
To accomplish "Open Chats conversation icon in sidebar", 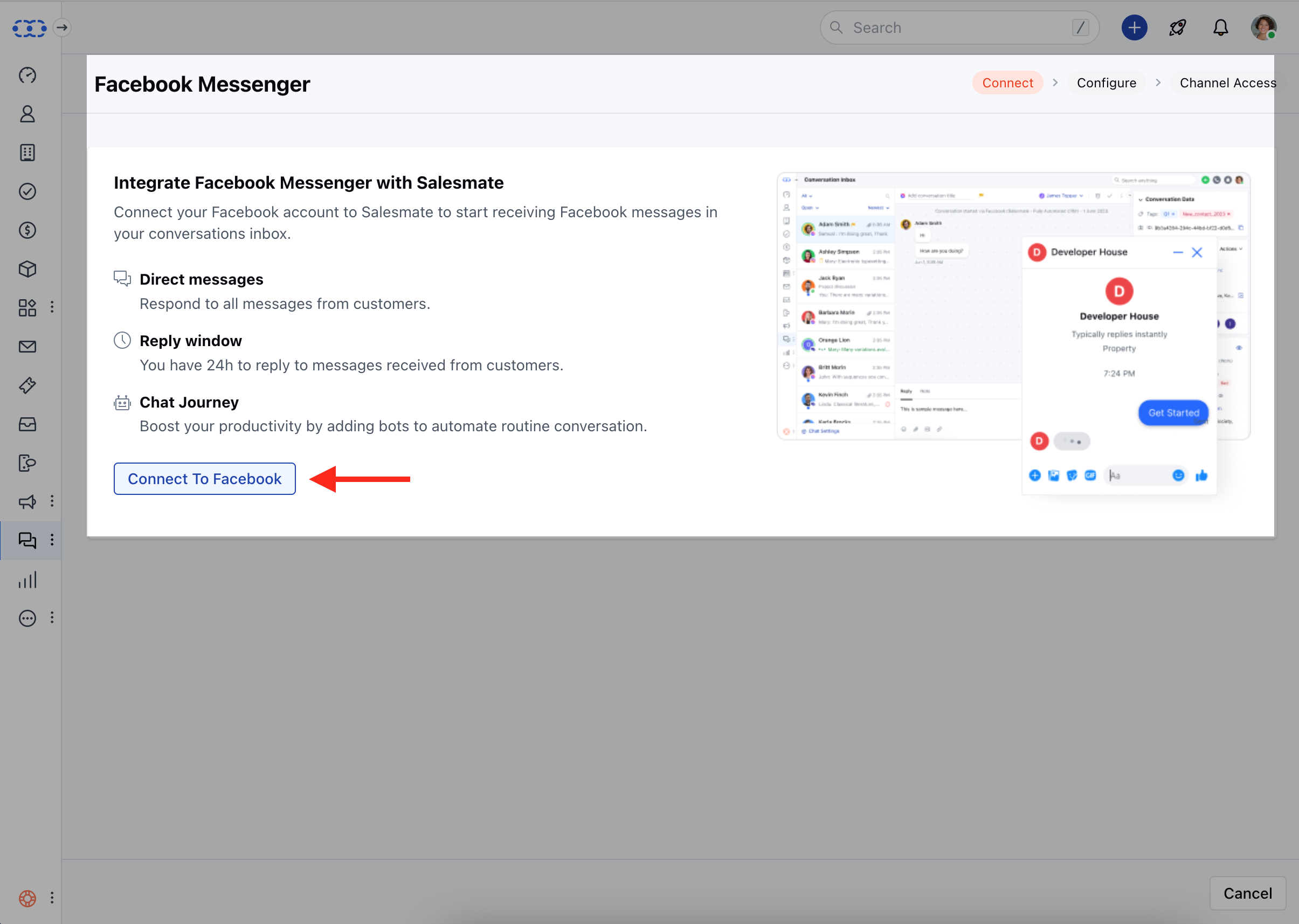I will [x=27, y=540].
